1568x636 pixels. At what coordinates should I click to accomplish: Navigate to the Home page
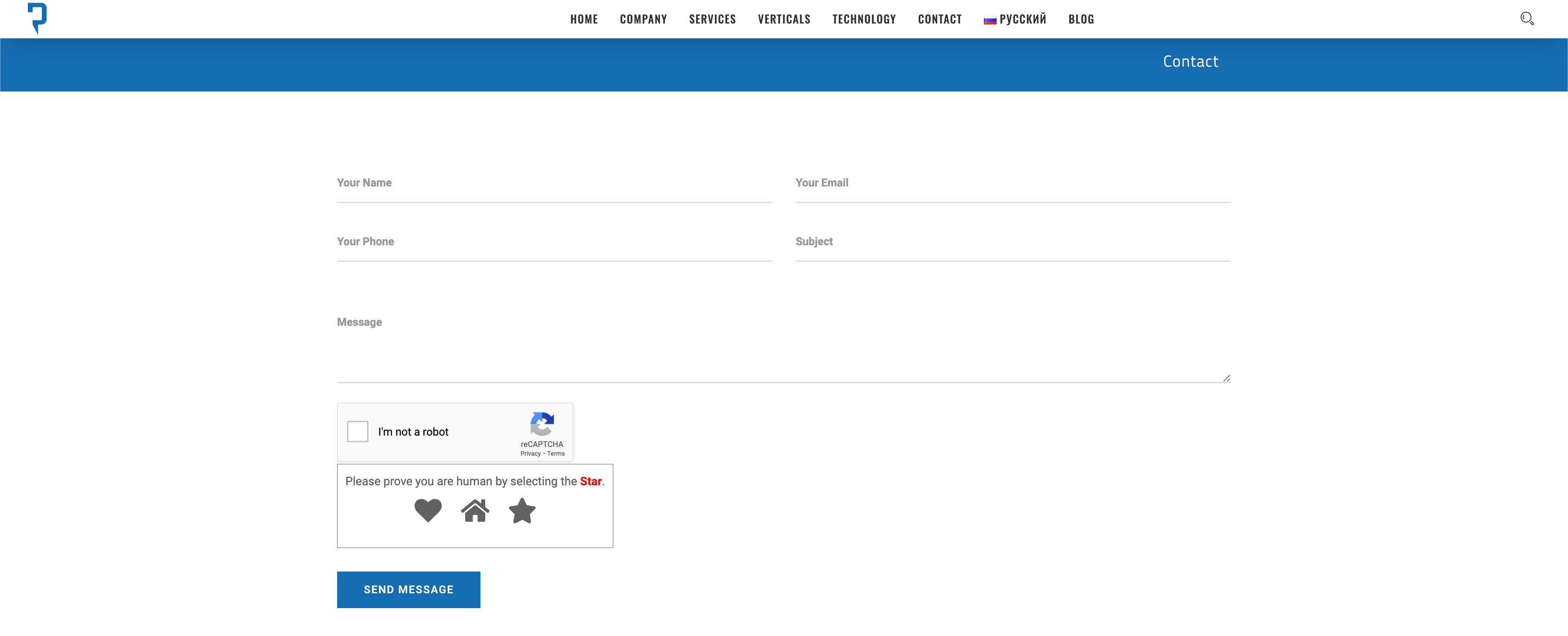point(584,20)
